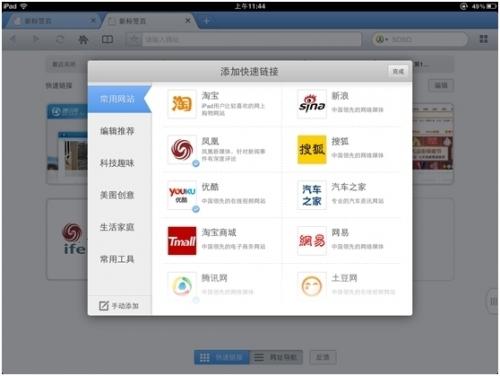The height and width of the screenshot is (376, 500).
Task: Open the bookmarks book icon
Action: point(107,40)
